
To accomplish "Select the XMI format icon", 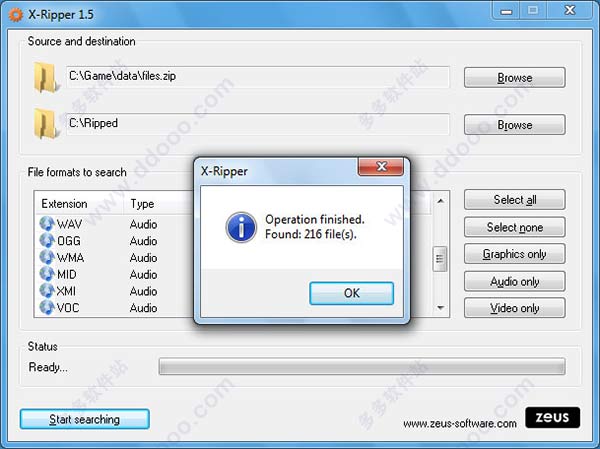I will [x=47, y=291].
